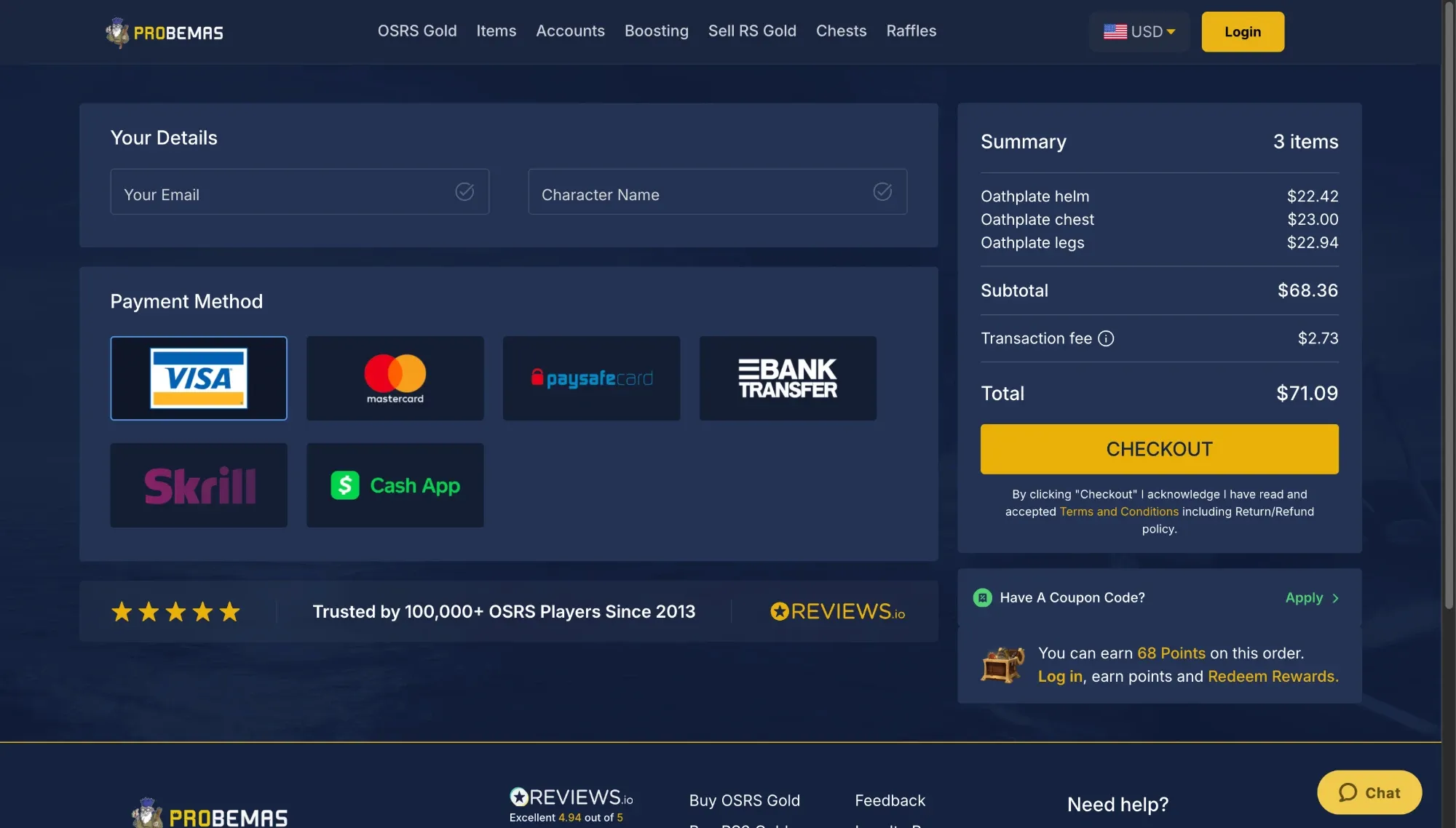This screenshot has height=828, width=1456.
Task: Click the Total $71.09 amount
Action: [x=1307, y=394]
